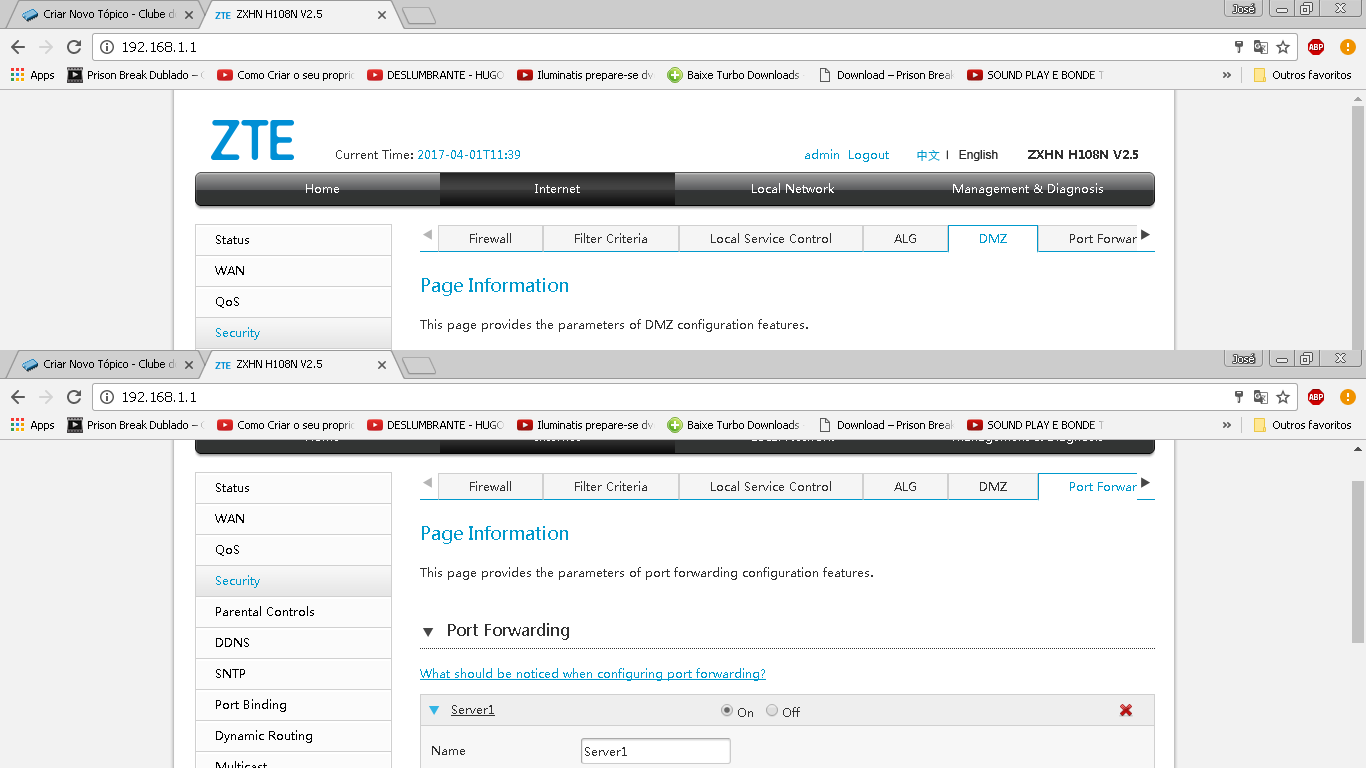The image size is (1366, 768).
Task: Click the admin link in upper window
Action: pyautogui.click(x=822, y=155)
